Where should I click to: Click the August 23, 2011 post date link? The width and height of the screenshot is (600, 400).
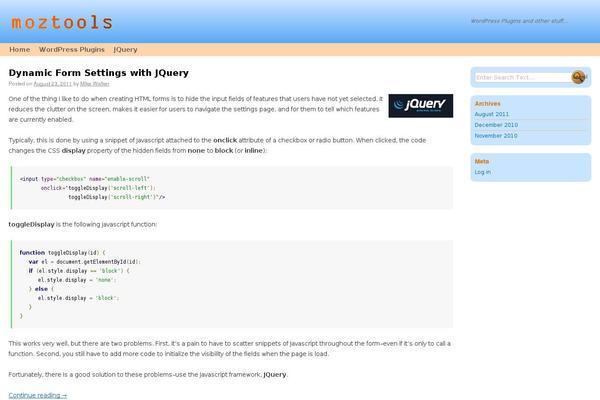(52, 84)
